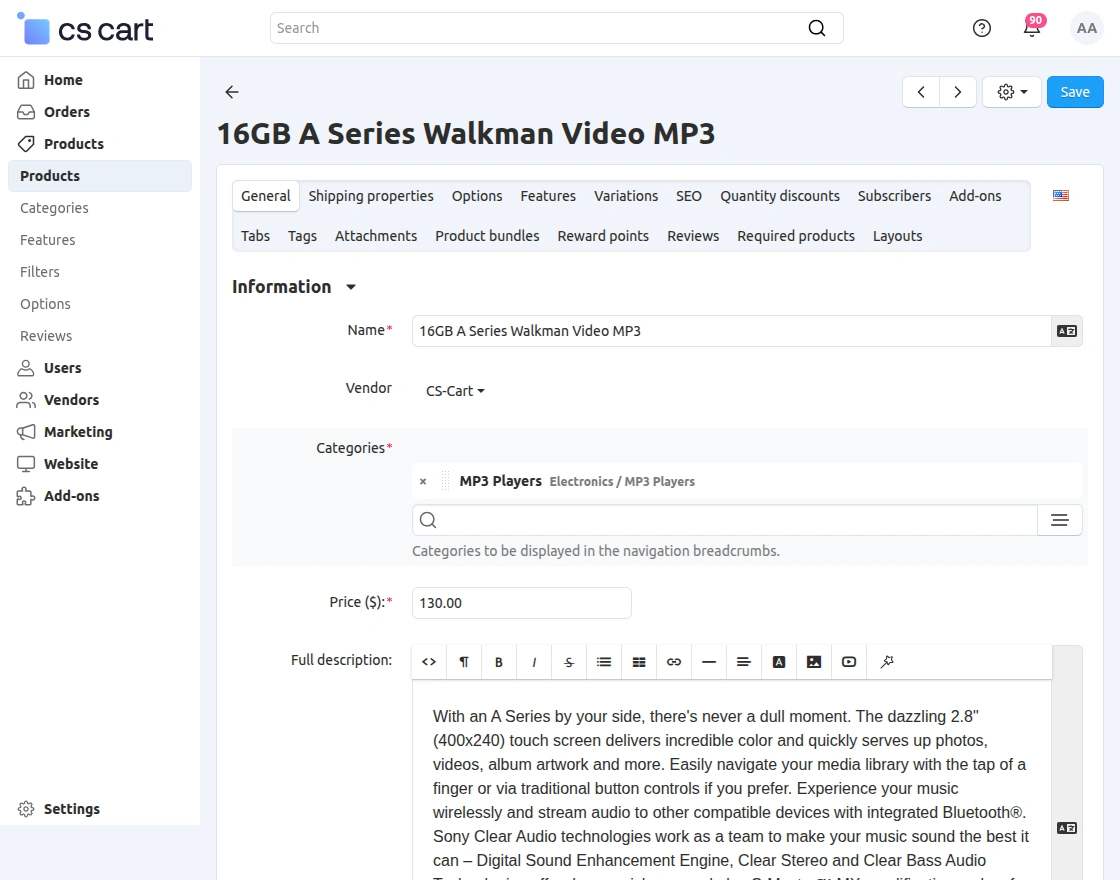Open the Quantity discounts tab
This screenshot has height=880, width=1120.
click(780, 196)
